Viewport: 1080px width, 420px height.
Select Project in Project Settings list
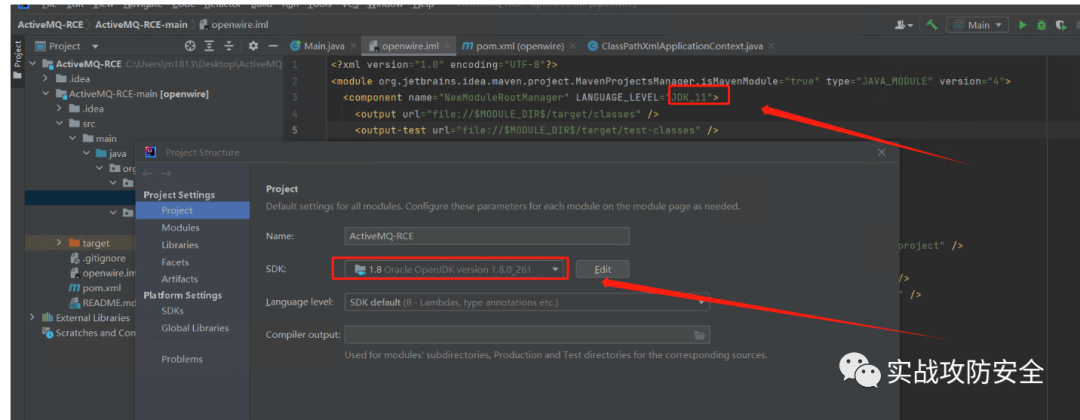click(x=193, y=211)
